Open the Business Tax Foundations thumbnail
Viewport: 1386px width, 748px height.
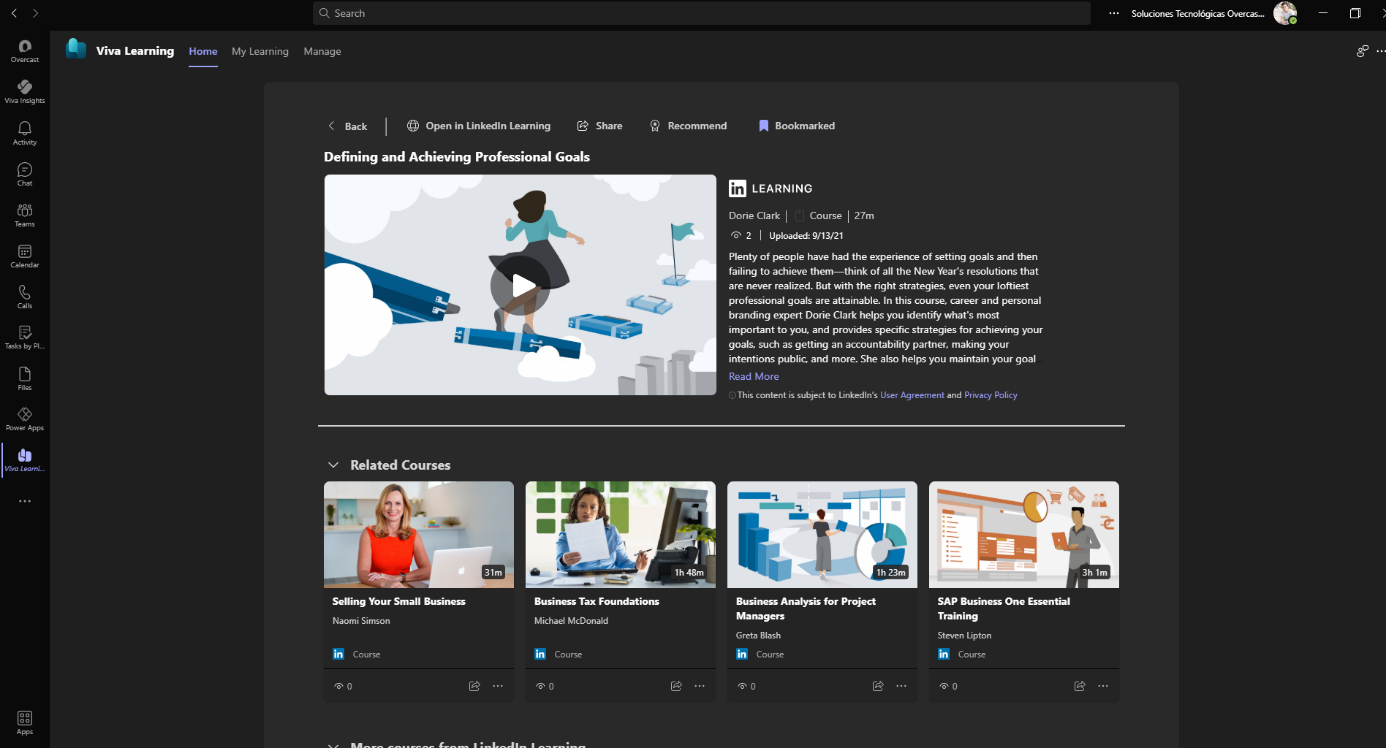[621, 534]
